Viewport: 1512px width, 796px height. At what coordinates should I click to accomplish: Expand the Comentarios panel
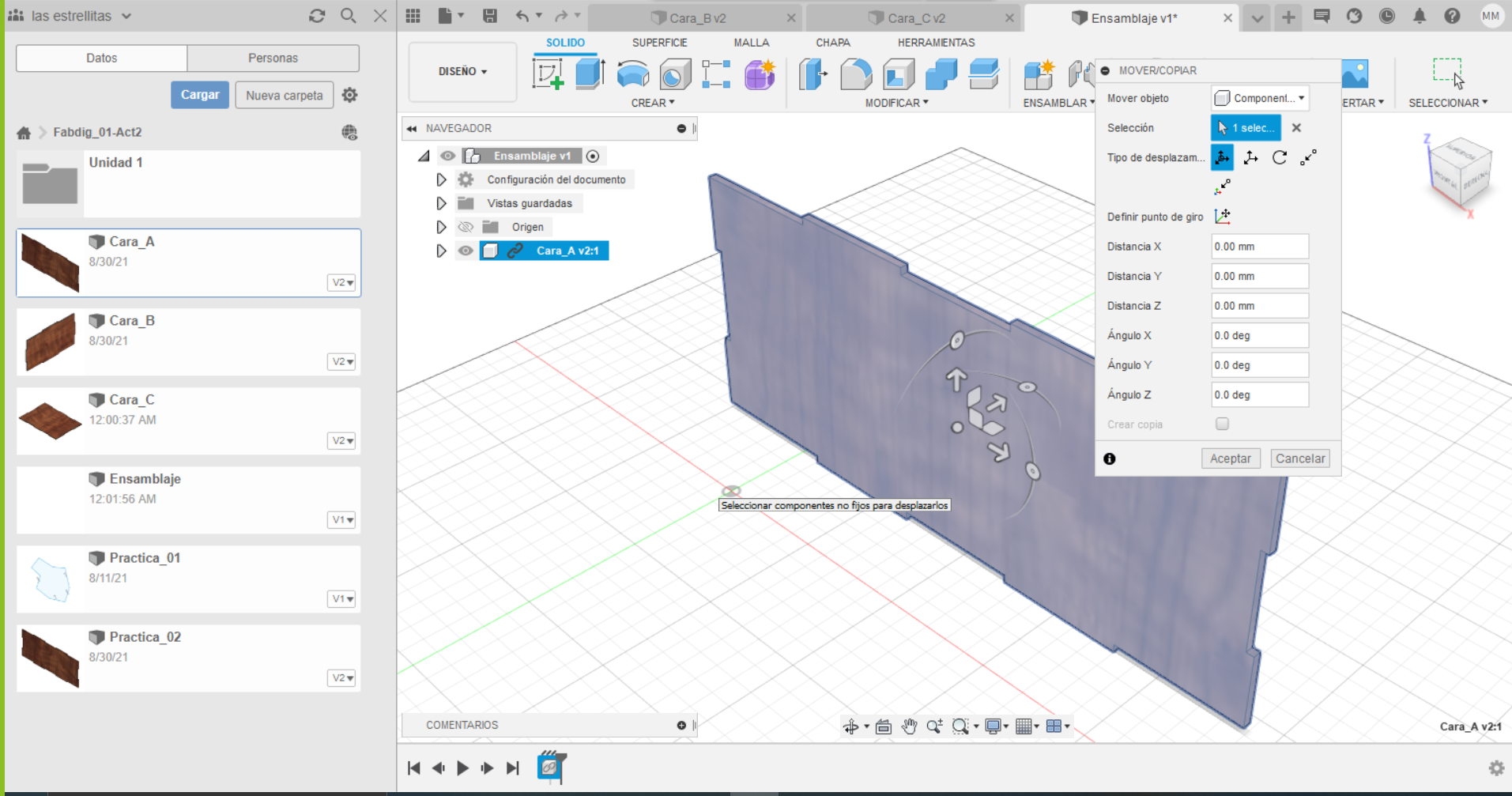(681, 725)
